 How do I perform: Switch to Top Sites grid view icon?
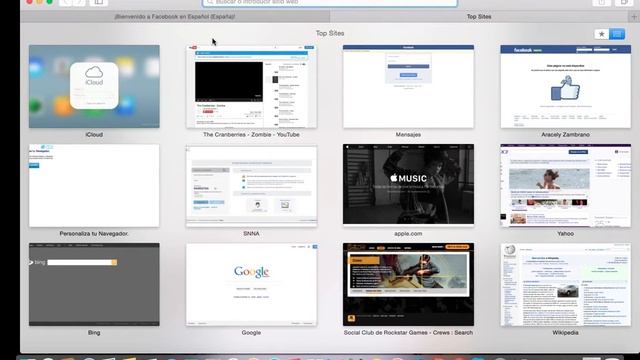(617, 34)
